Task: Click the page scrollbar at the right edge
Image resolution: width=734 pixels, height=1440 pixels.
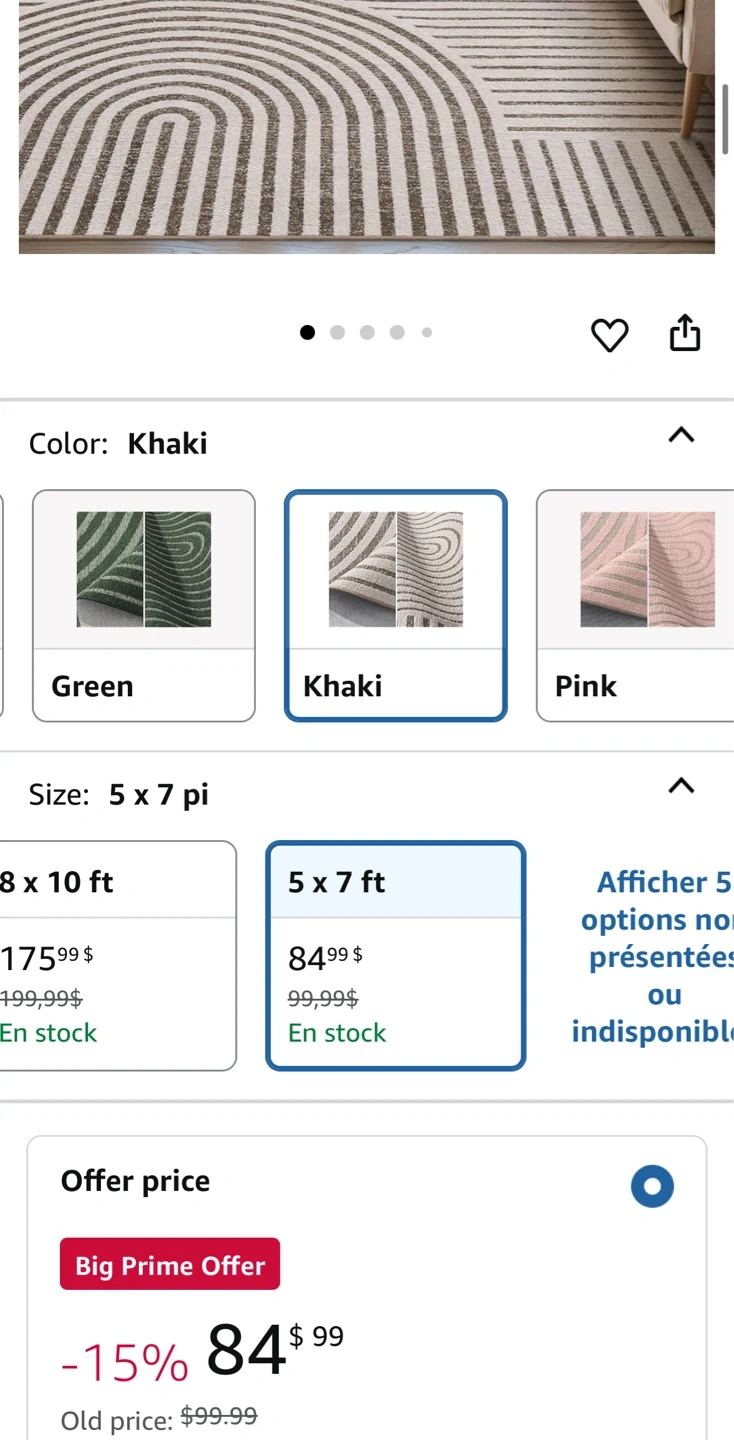Action: (727, 119)
